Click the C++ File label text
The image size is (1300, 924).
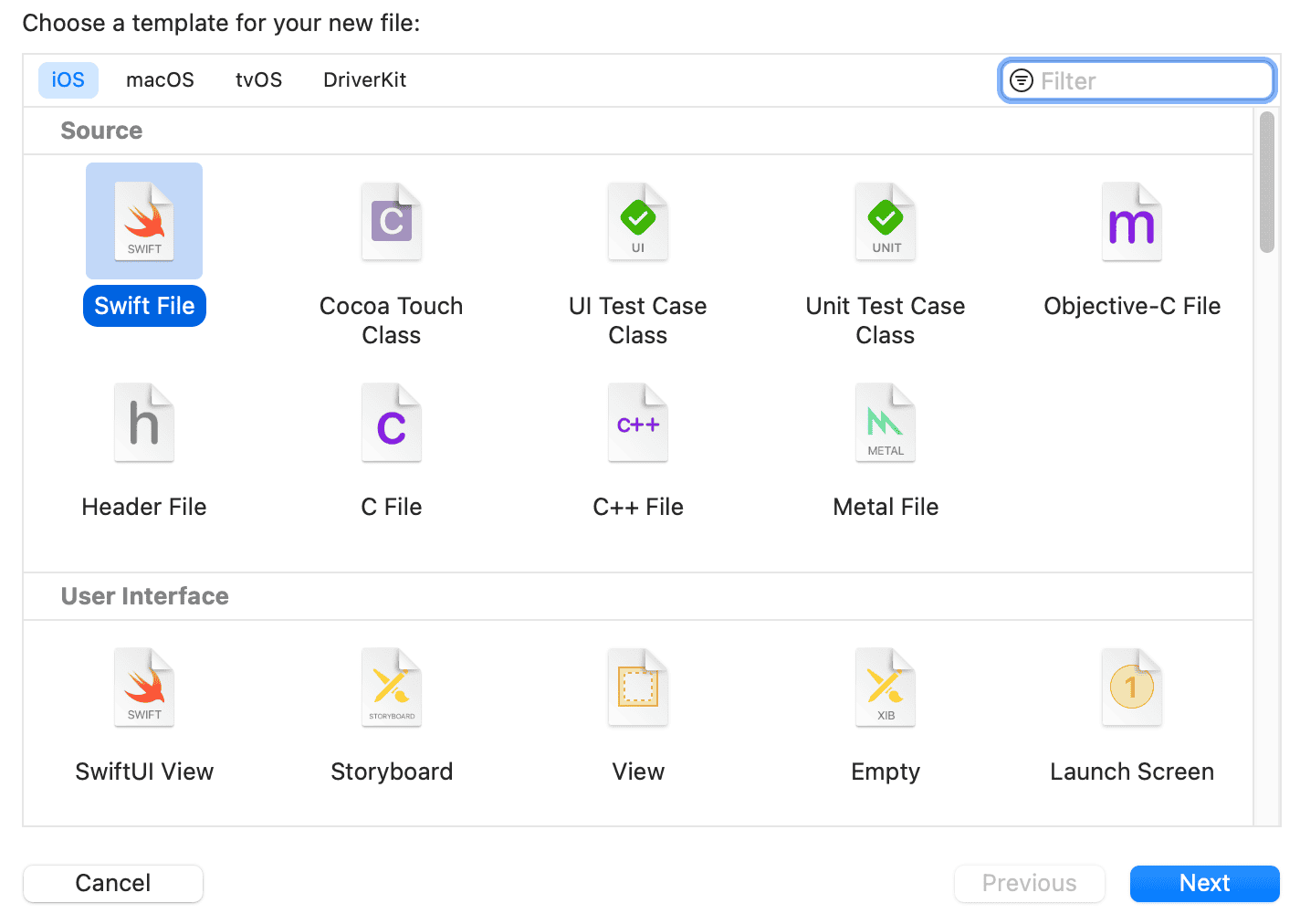click(x=638, y=507)
